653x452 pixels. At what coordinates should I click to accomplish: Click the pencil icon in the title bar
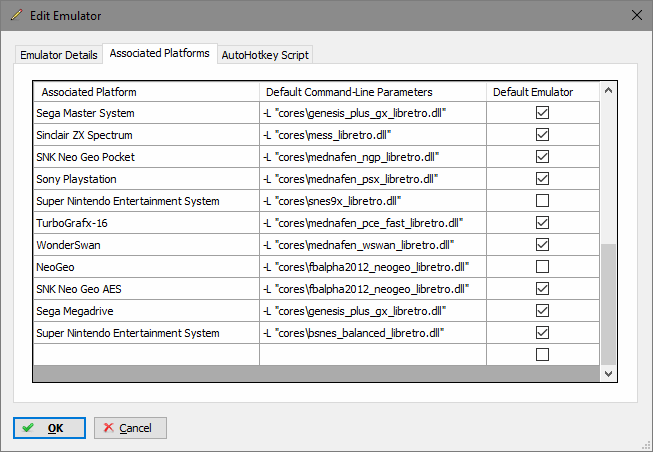[17, 15]
